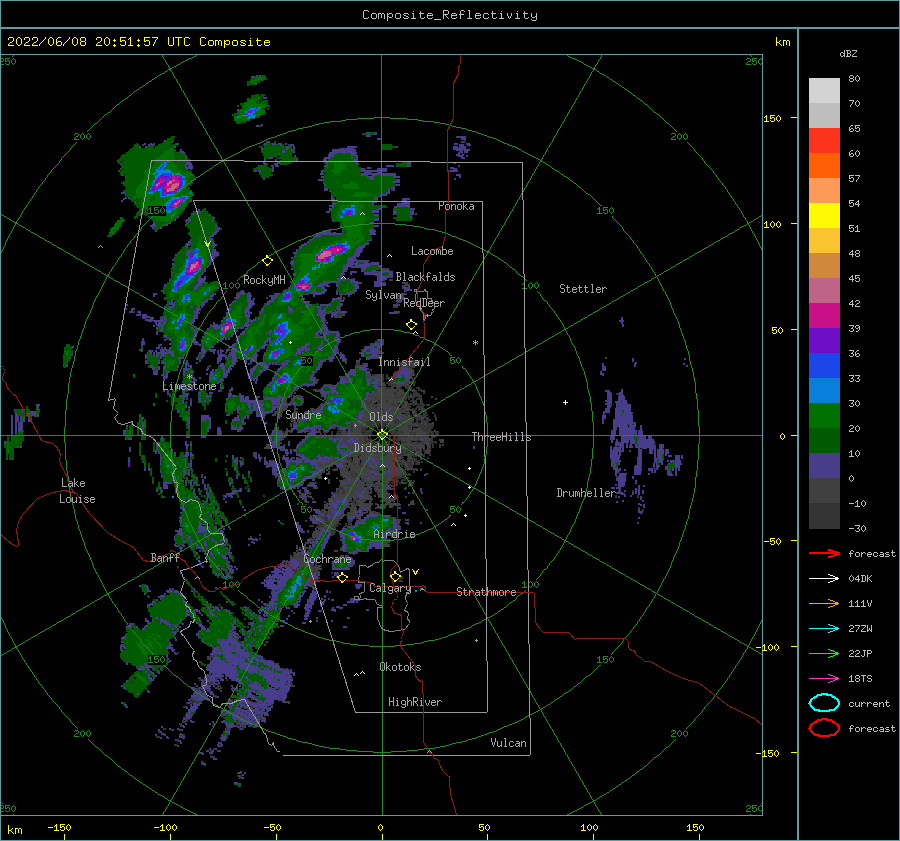The width and height of the screenshot is (900, 841).
Task: Click the Drumheller city label
Action: point(585,493)
